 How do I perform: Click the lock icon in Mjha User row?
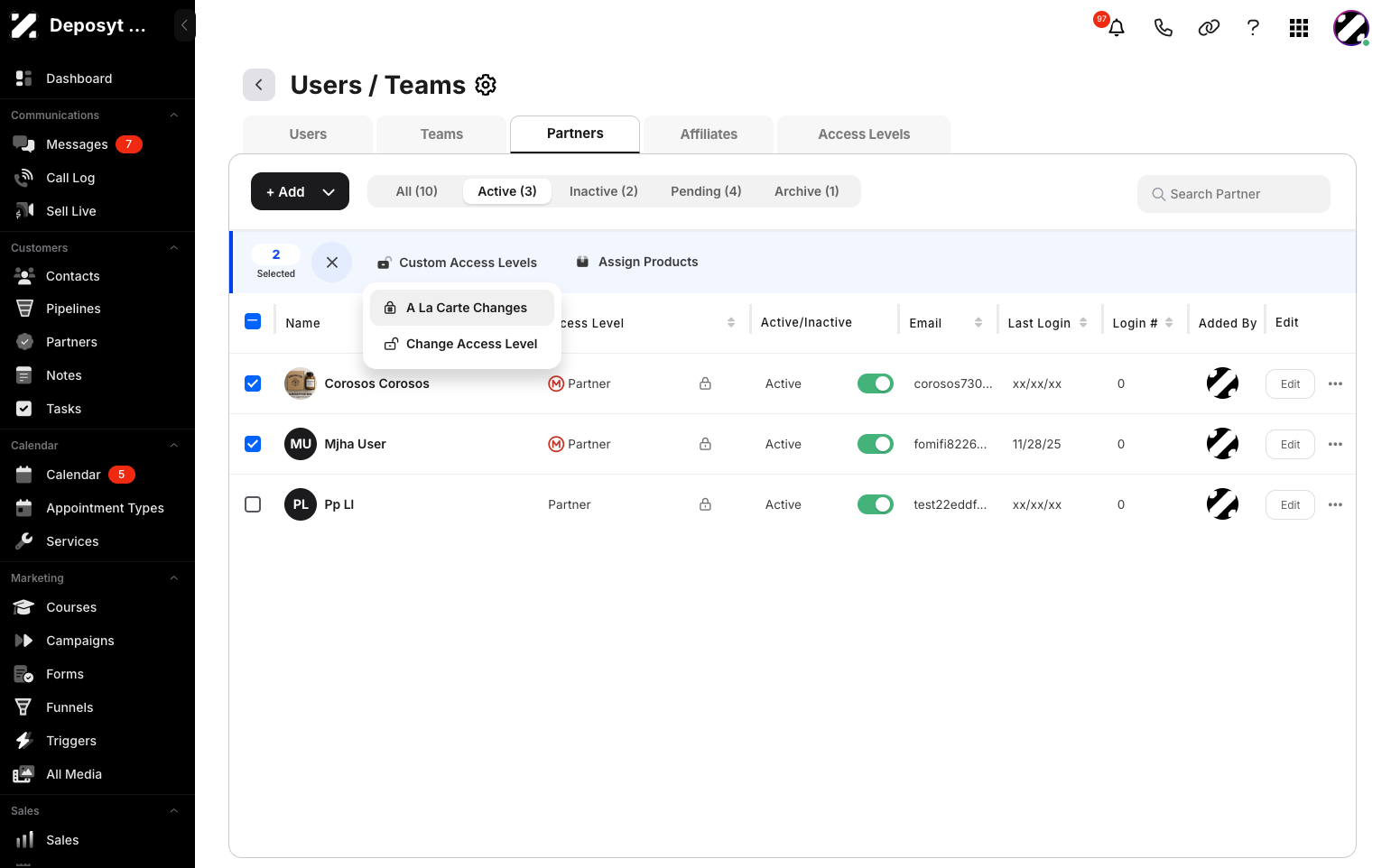tap(705, 444)
